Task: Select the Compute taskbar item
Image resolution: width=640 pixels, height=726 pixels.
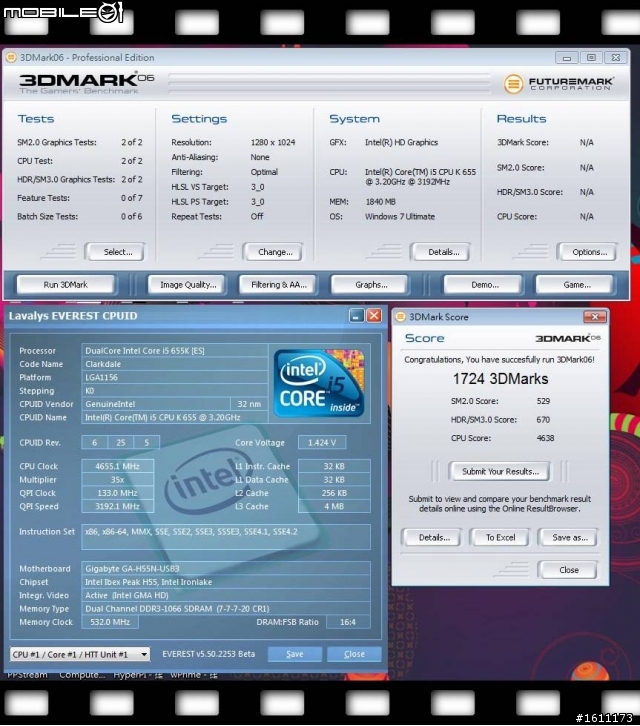Action: coord(82,675)
